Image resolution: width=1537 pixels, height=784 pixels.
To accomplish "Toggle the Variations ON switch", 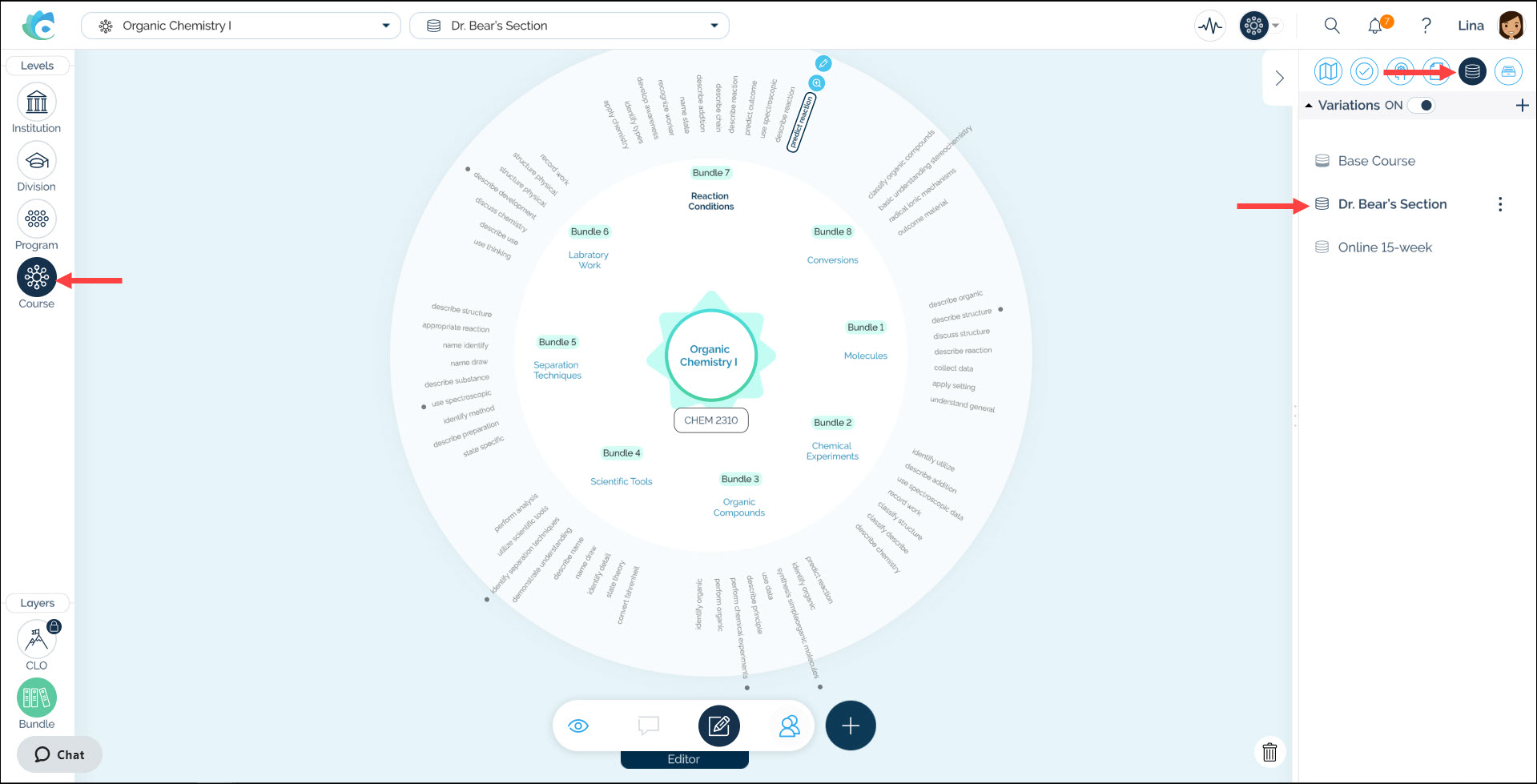I will [x=1422, y=105].
